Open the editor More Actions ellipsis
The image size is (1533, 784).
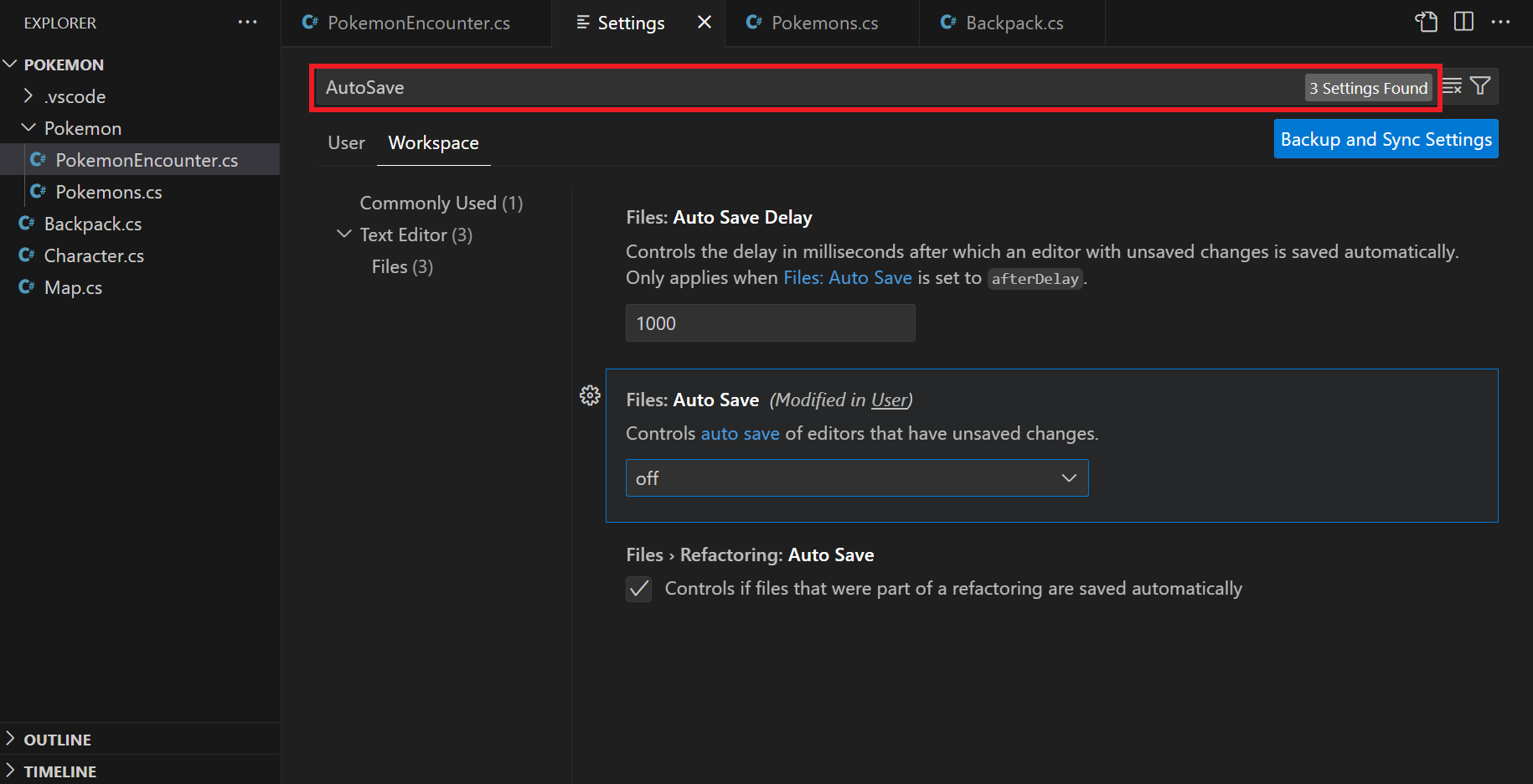click(1500, 22)
